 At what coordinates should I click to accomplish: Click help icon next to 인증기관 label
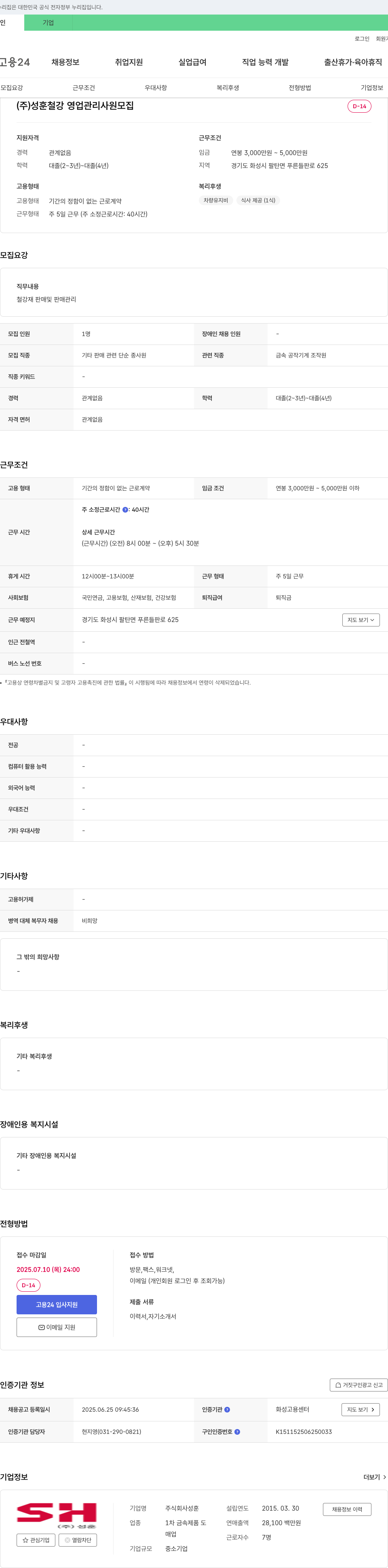click(x=227, y=1409)
